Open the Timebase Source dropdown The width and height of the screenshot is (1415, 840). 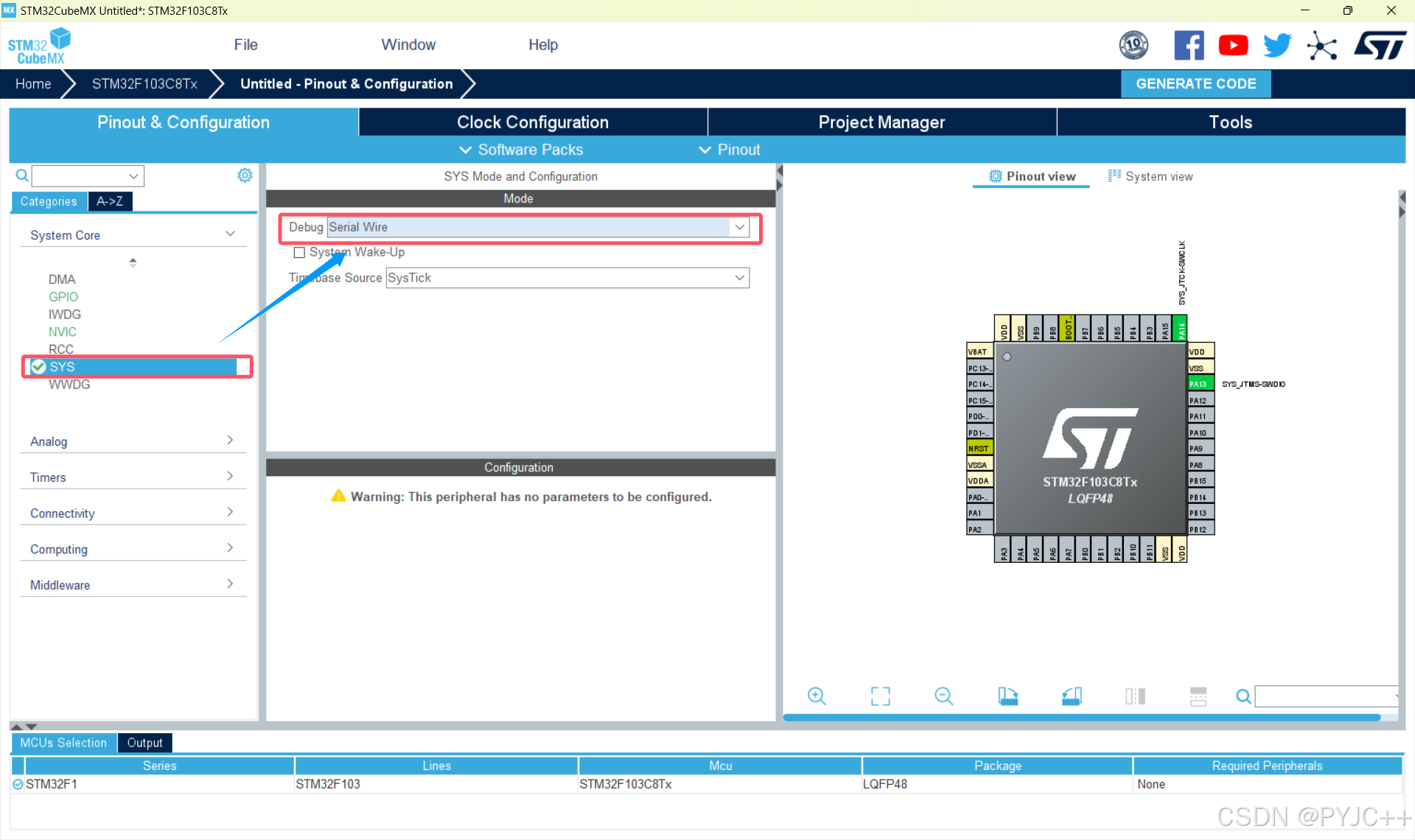click(739, 278)
